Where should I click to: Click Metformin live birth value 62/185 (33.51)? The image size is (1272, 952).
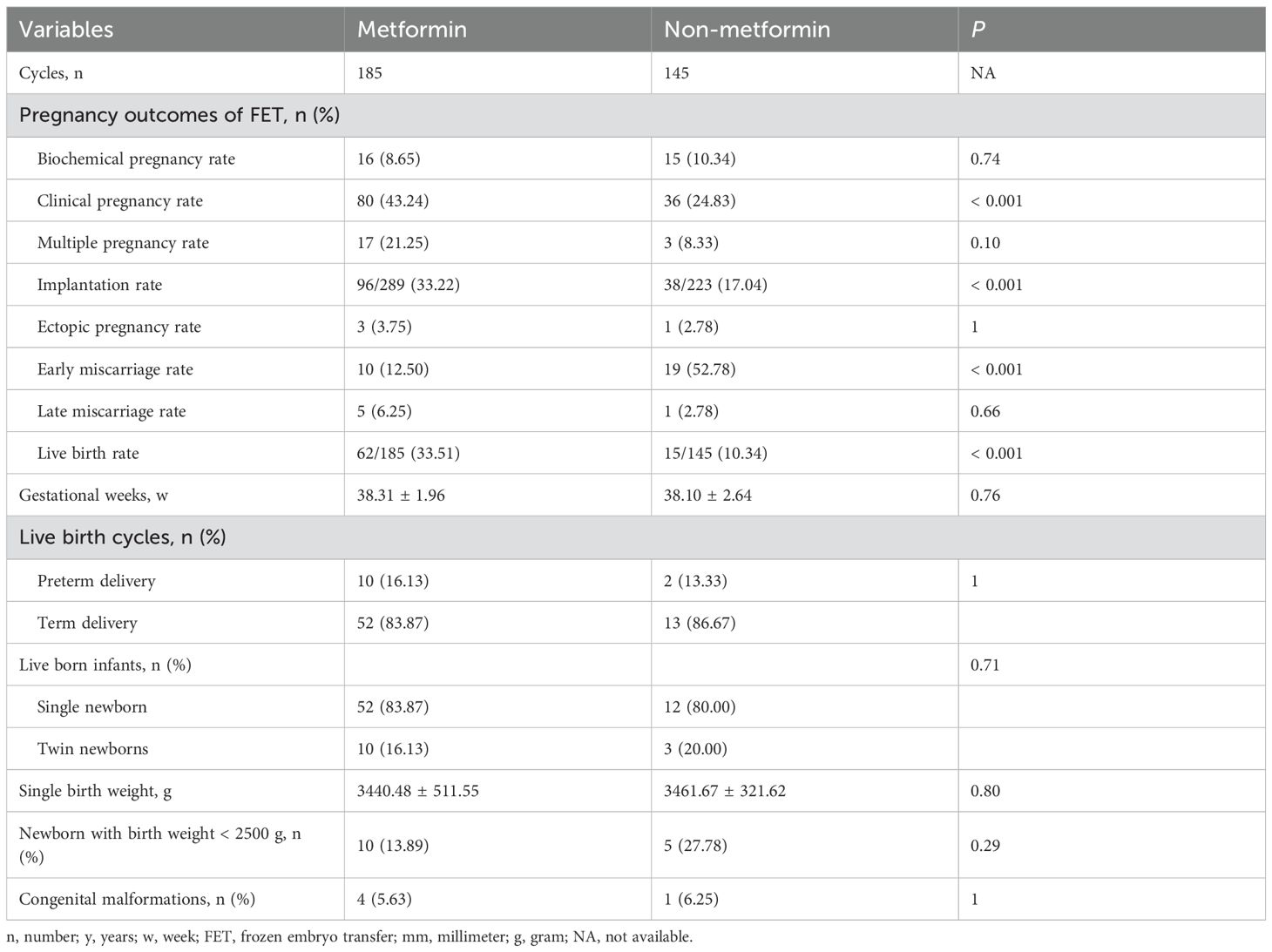click(409, 454)
